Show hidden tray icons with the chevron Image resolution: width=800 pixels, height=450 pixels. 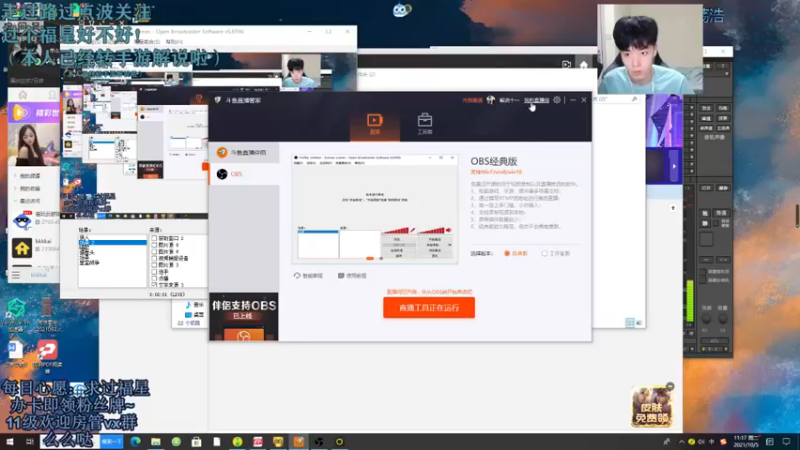coord(681,442)
